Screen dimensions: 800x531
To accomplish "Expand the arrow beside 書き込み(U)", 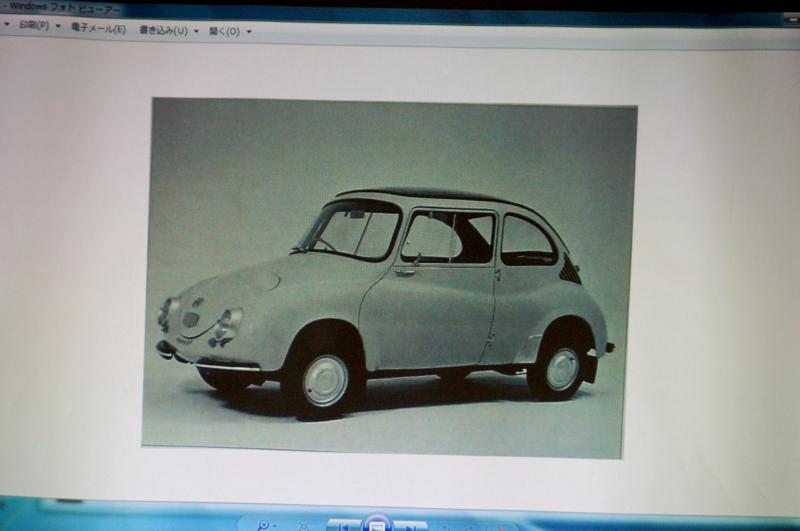I will pos(196,31).
